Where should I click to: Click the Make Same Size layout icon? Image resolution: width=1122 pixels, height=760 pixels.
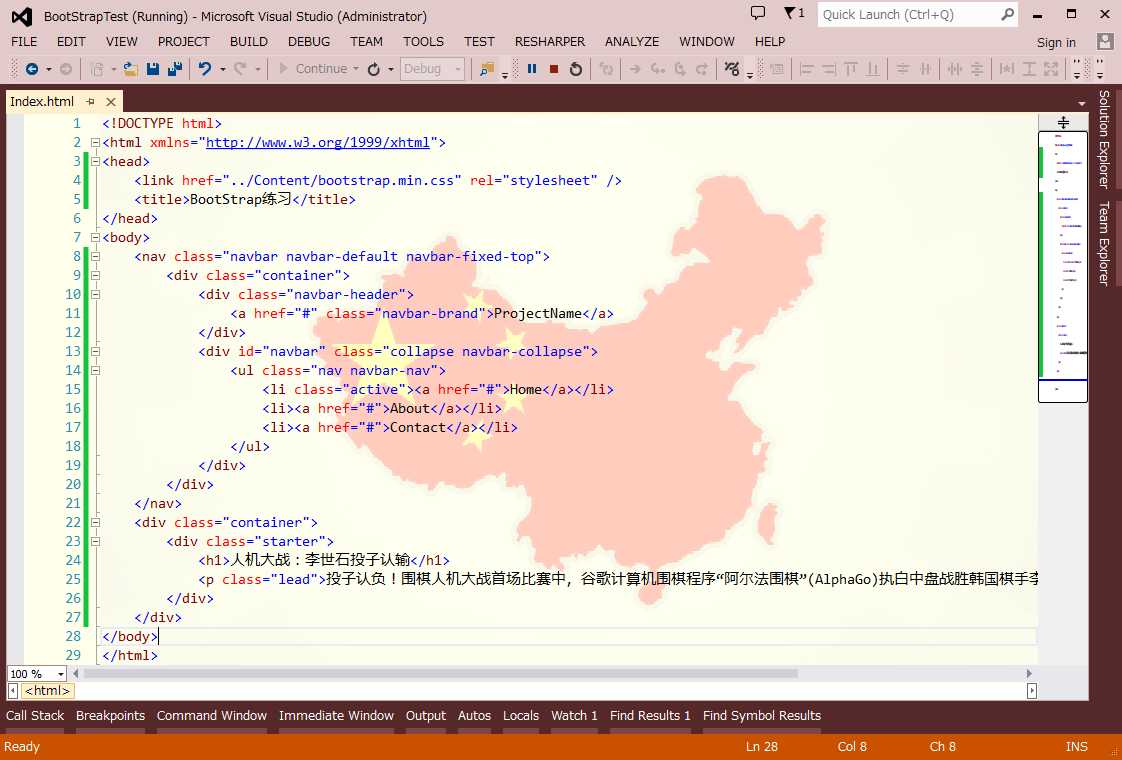(1050, 69)
